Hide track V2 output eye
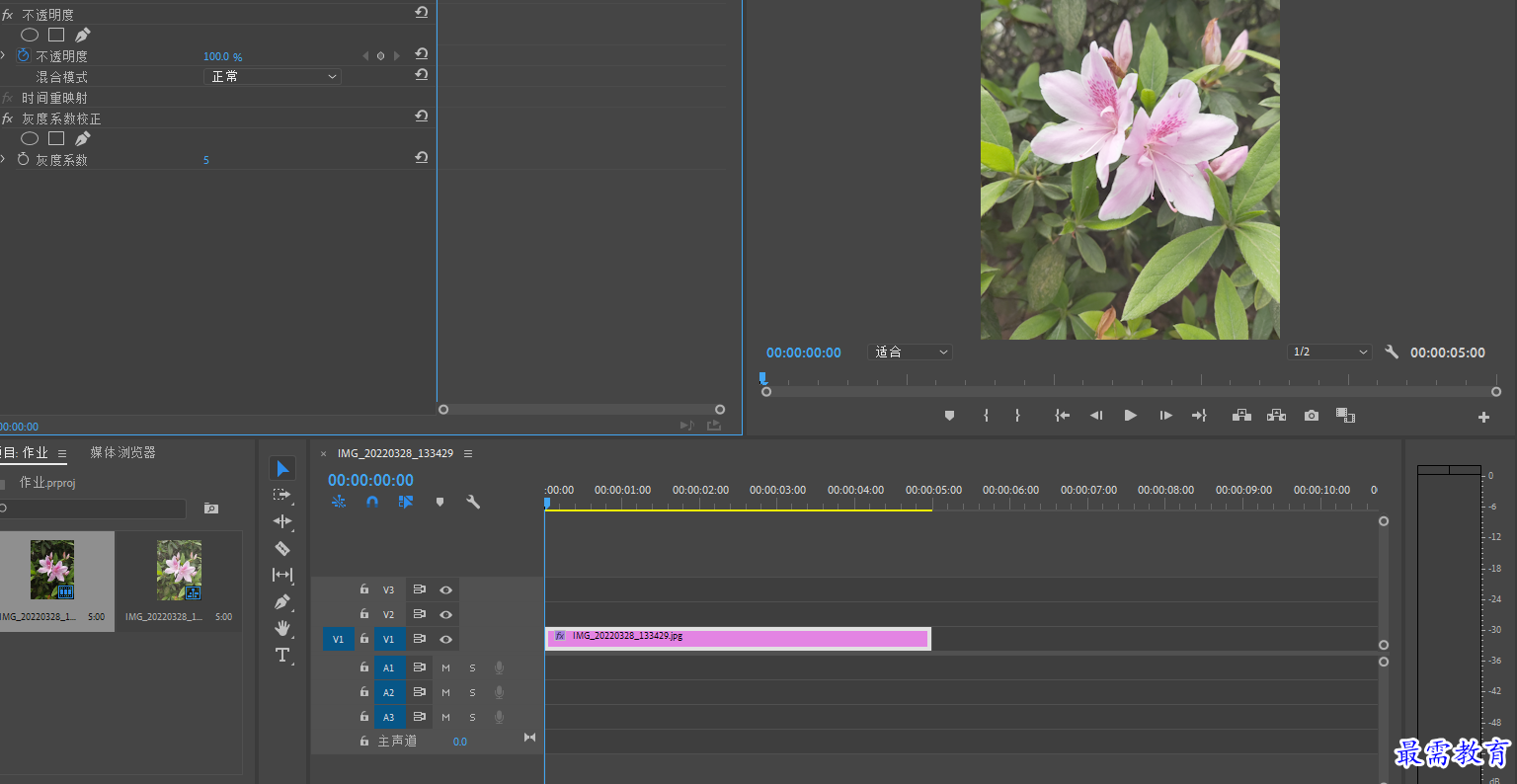This screenshot has height=784, width=1517. pyautogui.click(x=445, y=614)
